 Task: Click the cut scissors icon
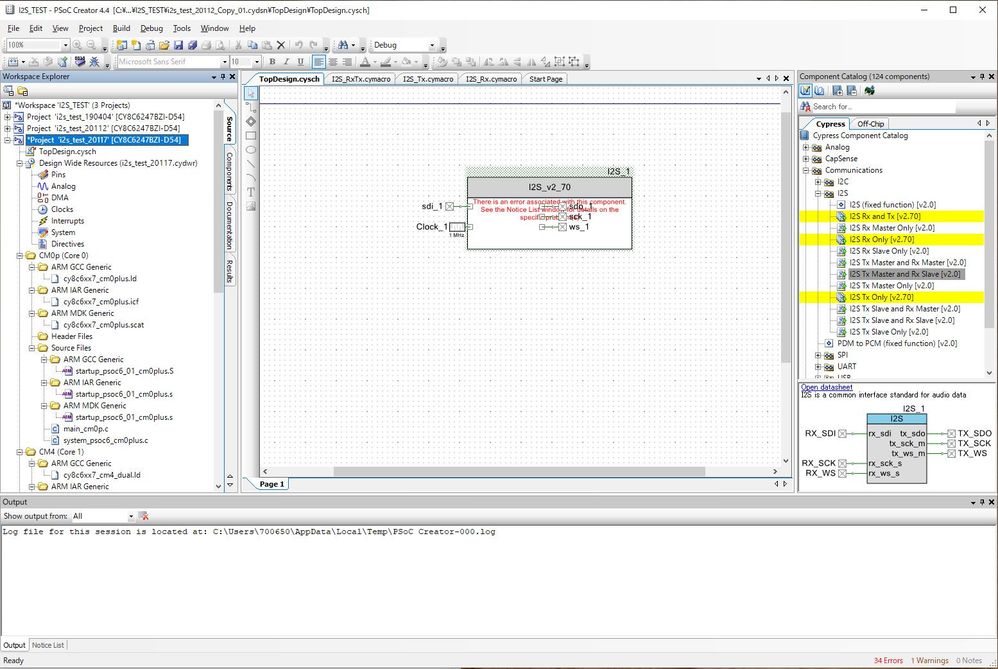[238, 45]
